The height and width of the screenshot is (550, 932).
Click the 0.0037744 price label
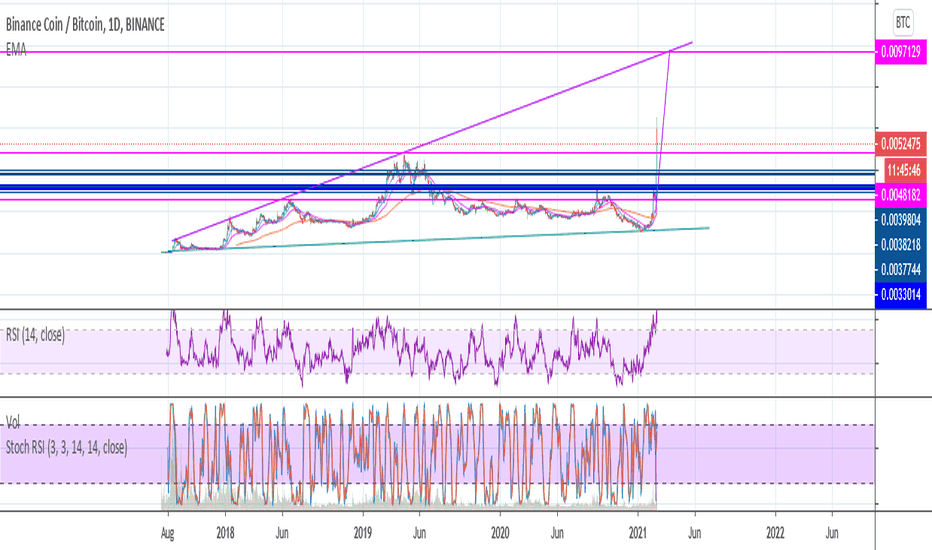click(x=900, y=269)
